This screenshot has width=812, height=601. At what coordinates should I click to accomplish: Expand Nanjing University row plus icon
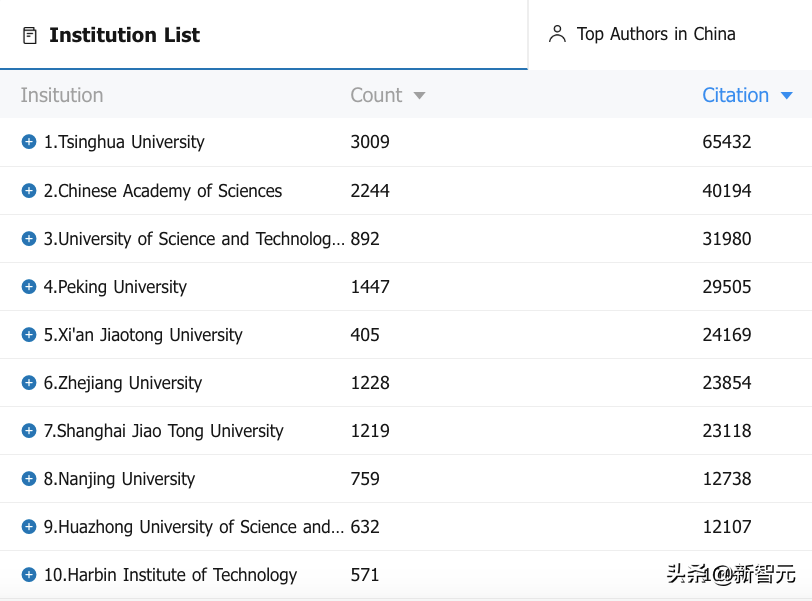point(29,478)
